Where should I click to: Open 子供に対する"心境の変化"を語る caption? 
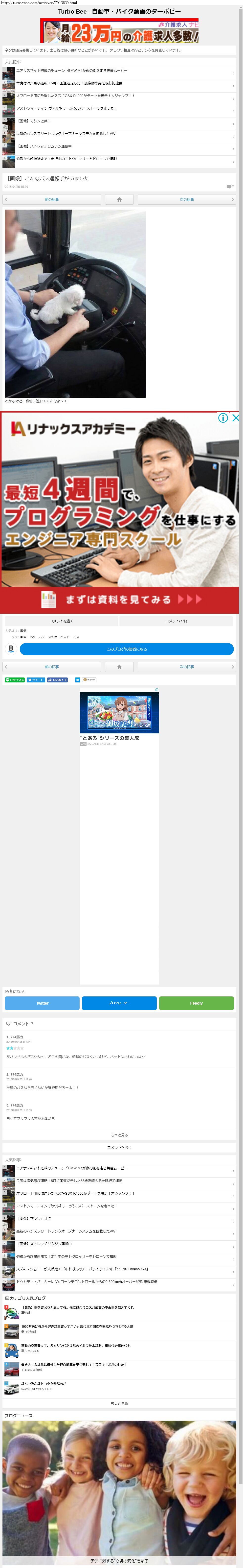click(119, 1561)
